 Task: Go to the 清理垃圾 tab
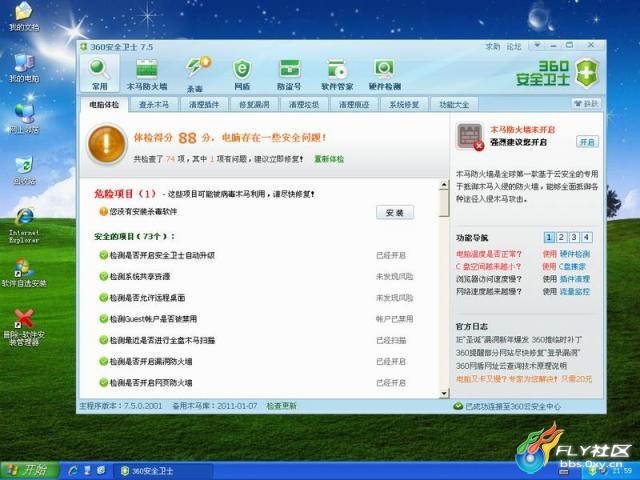[x=304, y=104]
